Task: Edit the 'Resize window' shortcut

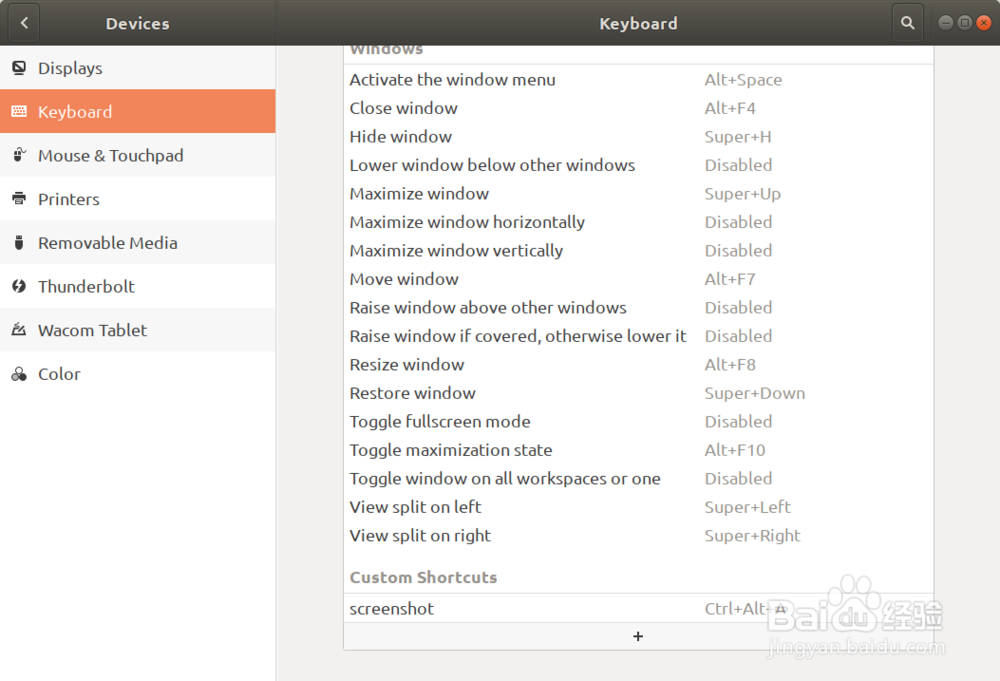Action: tap(638, 364)
